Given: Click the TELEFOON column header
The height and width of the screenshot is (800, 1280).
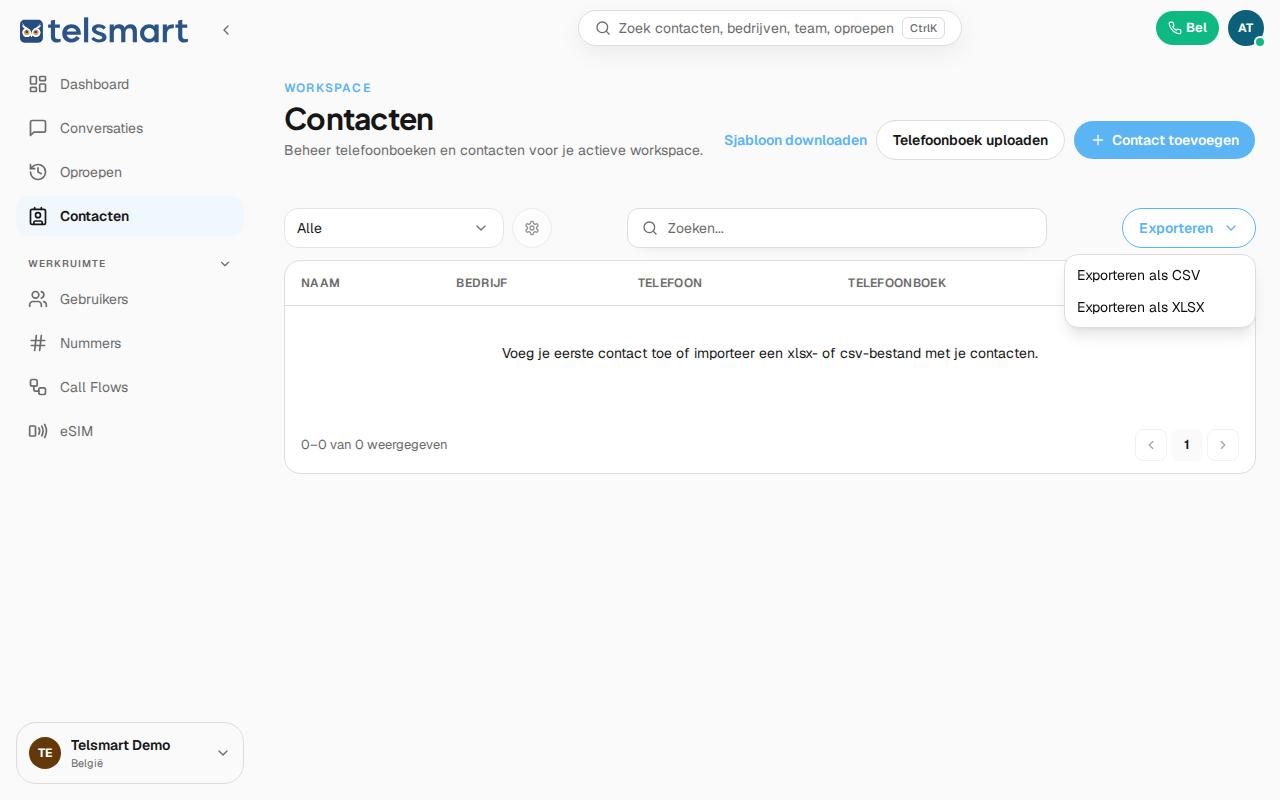Looking at the screenshot, I should 670,283.
